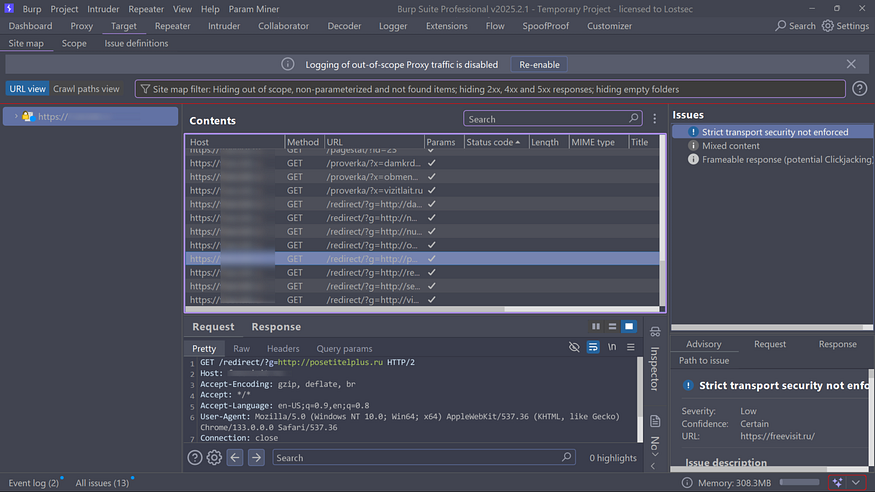Image resolution: width=875 pixels, height=492 pixels.
Task: Open issue Advisory tab
Action: click(704, 344)
